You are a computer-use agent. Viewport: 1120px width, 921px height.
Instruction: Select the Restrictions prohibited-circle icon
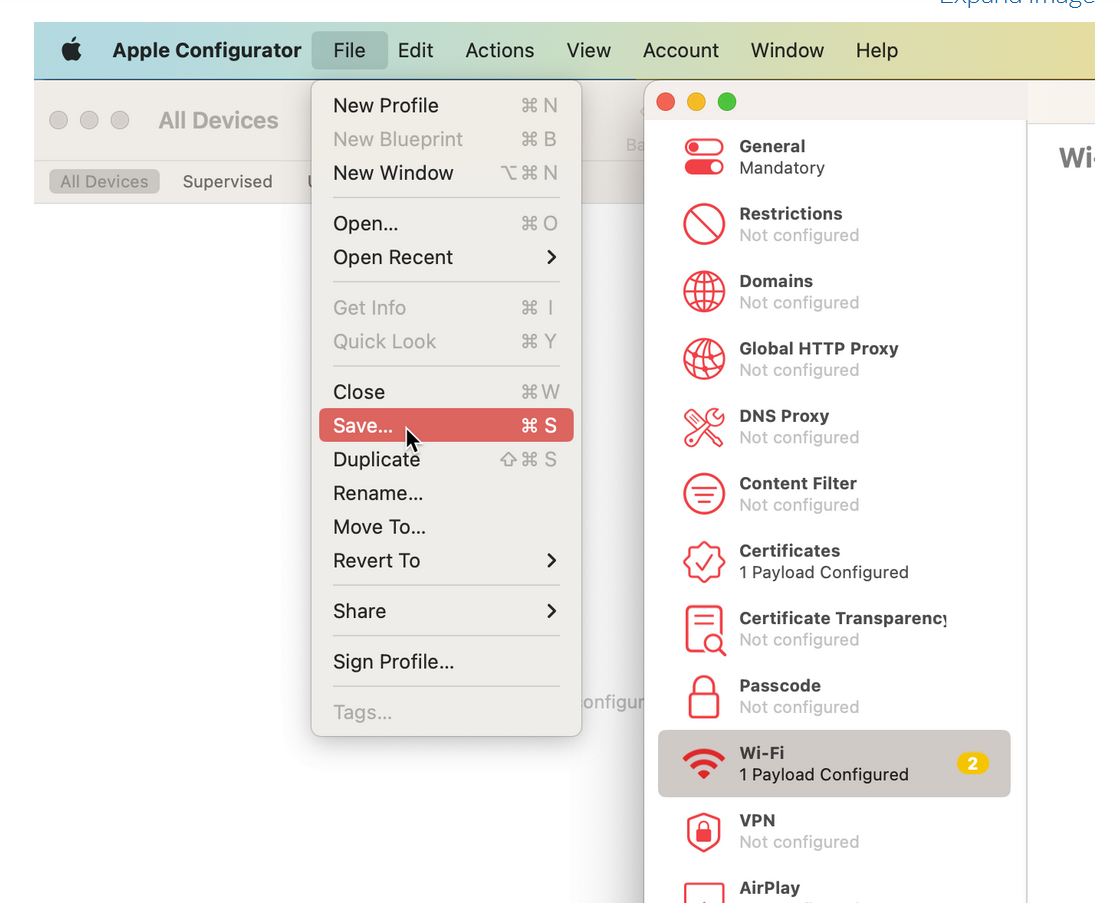tap(704, 224)
